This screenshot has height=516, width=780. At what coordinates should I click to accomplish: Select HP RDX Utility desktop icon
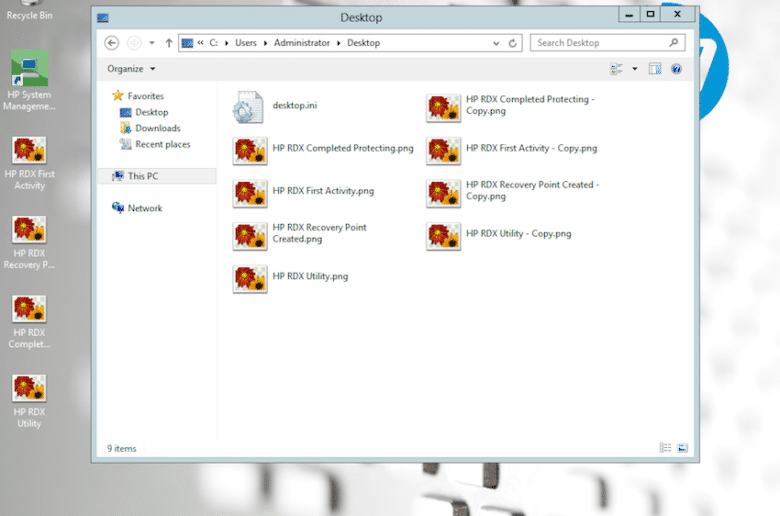[x=29, y=401]
